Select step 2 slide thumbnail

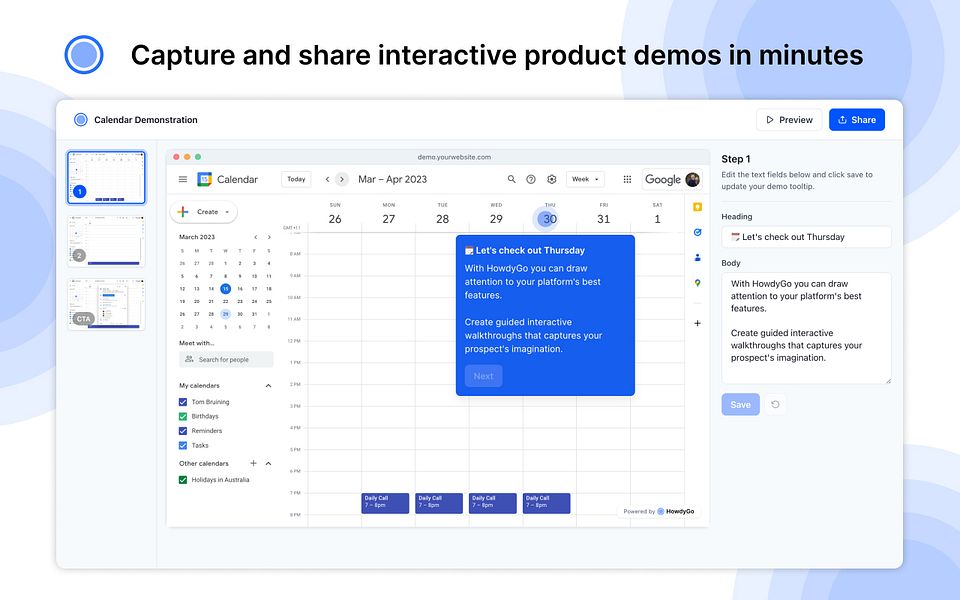tap(107, 241)
